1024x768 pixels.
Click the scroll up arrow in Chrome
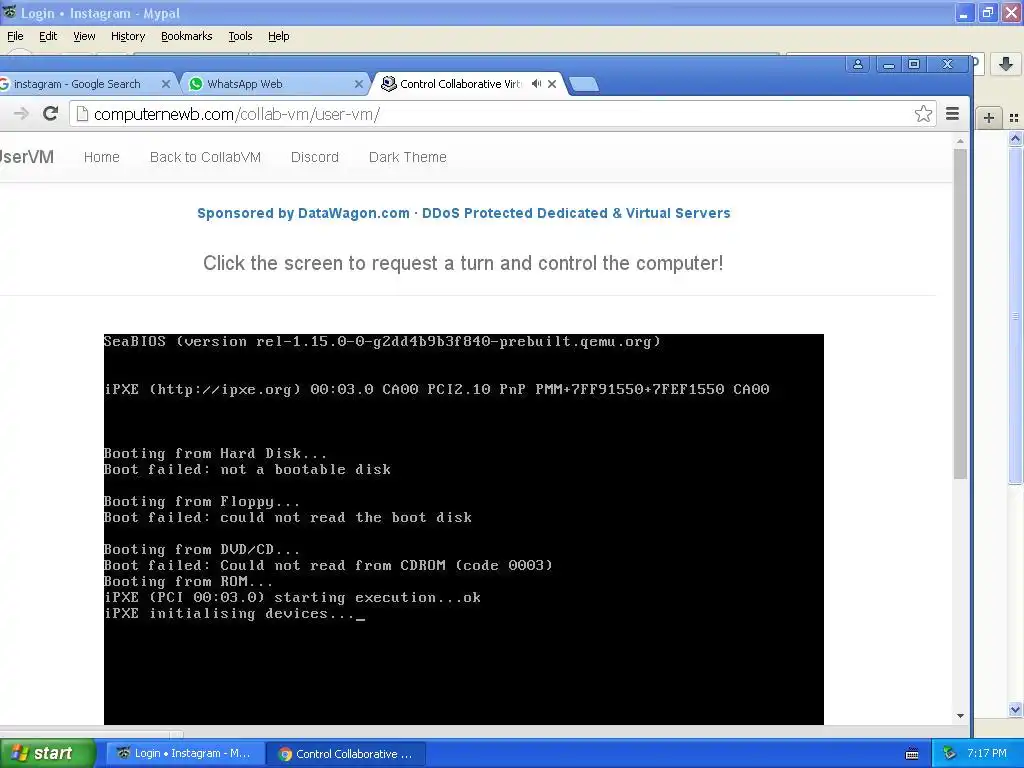tap(960, 141)
